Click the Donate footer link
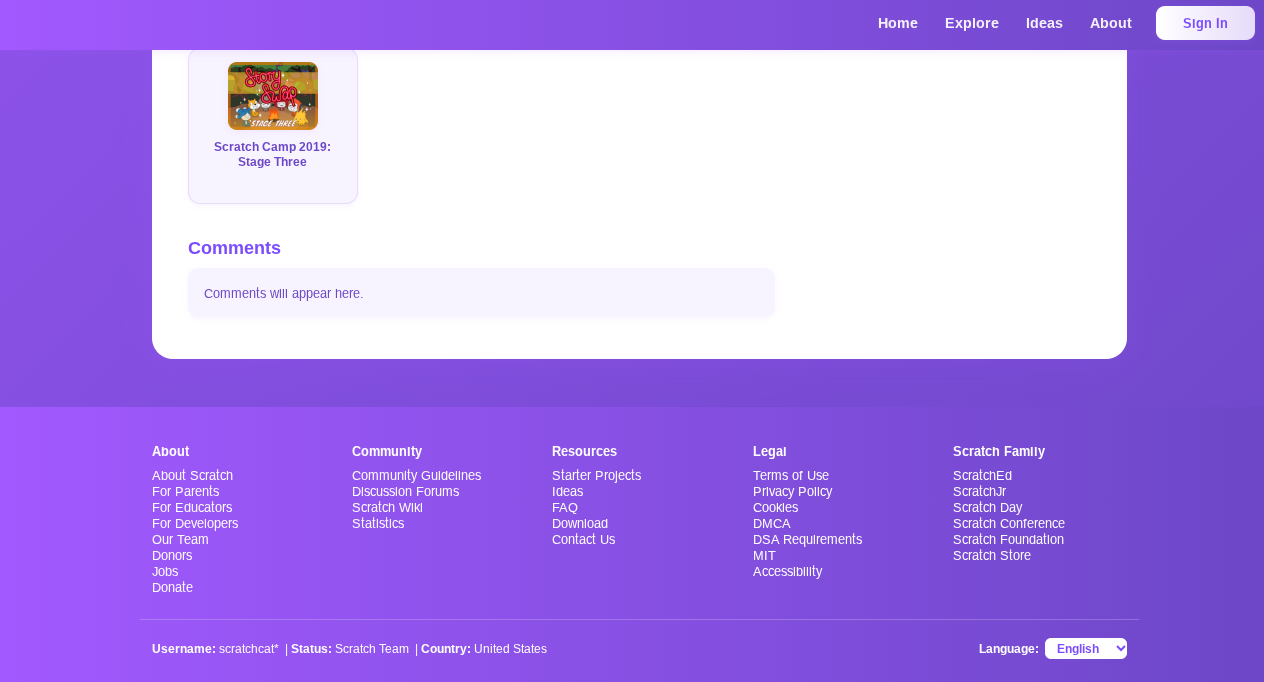This screenshot has width=1264, height=682. pyautogui.click(x=172, y=588)
